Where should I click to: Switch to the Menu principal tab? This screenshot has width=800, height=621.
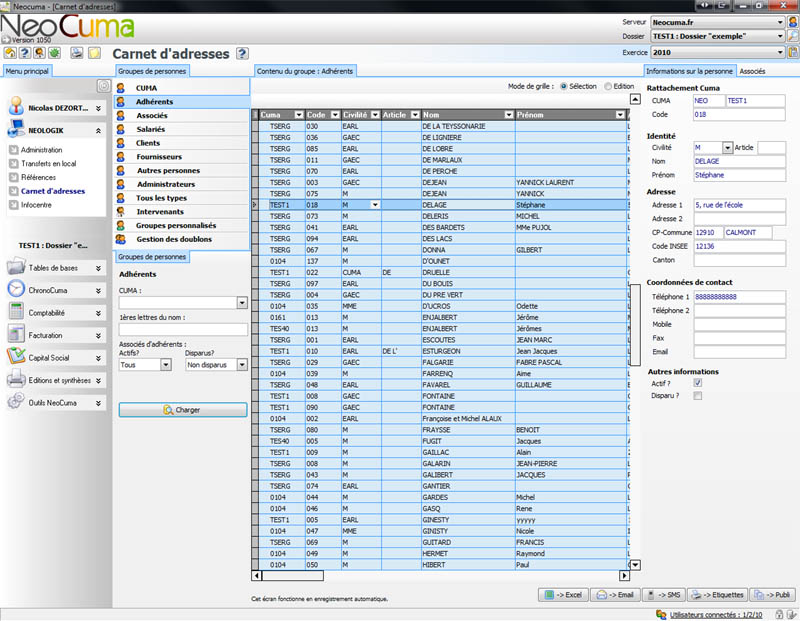click(27, 71)
